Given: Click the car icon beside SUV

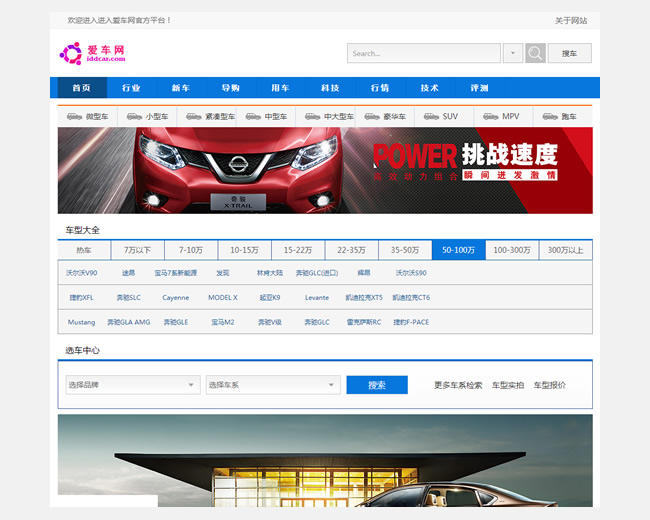Looking at the screenshot, I should (x=431, y=117).
